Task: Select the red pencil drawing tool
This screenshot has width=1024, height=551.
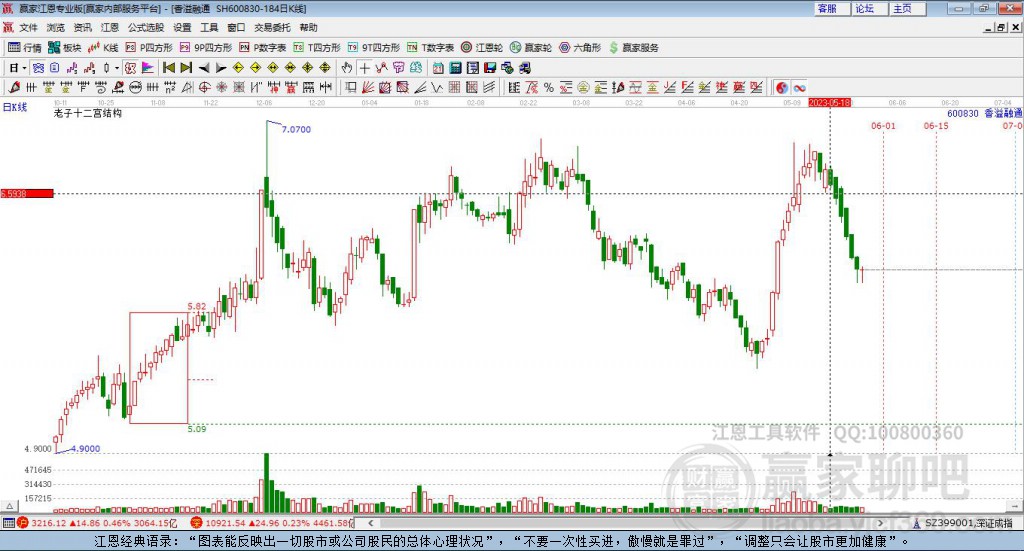Action: point(14,87)
